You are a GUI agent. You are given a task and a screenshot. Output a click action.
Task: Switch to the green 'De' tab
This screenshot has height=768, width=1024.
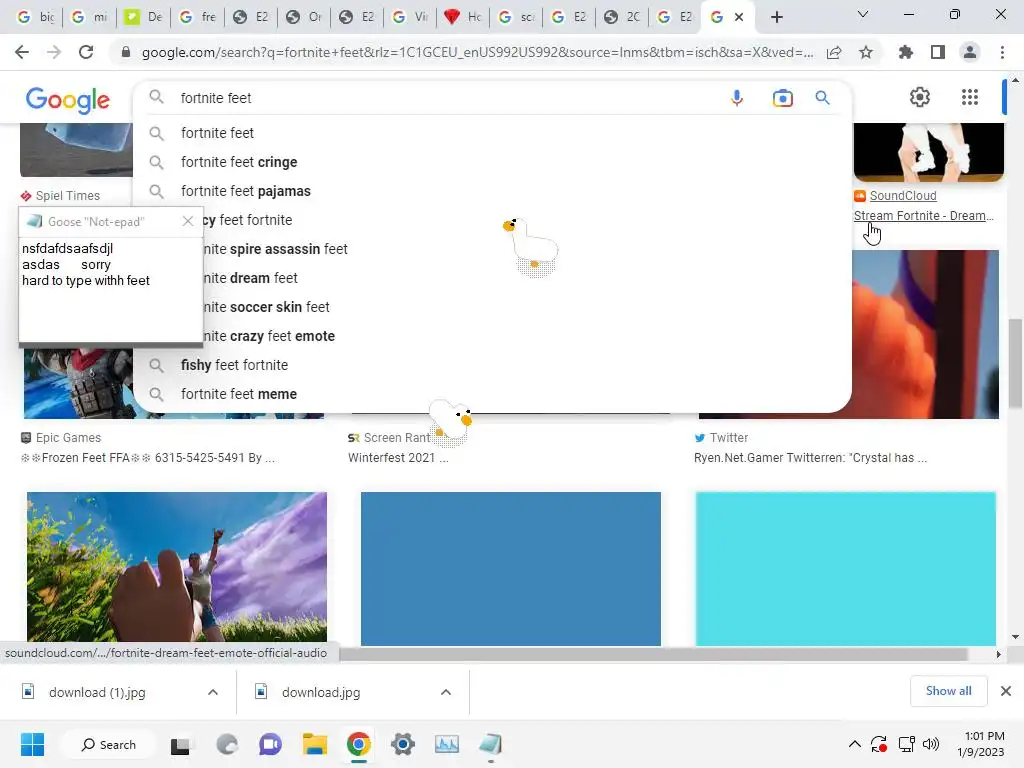(144, 17)
